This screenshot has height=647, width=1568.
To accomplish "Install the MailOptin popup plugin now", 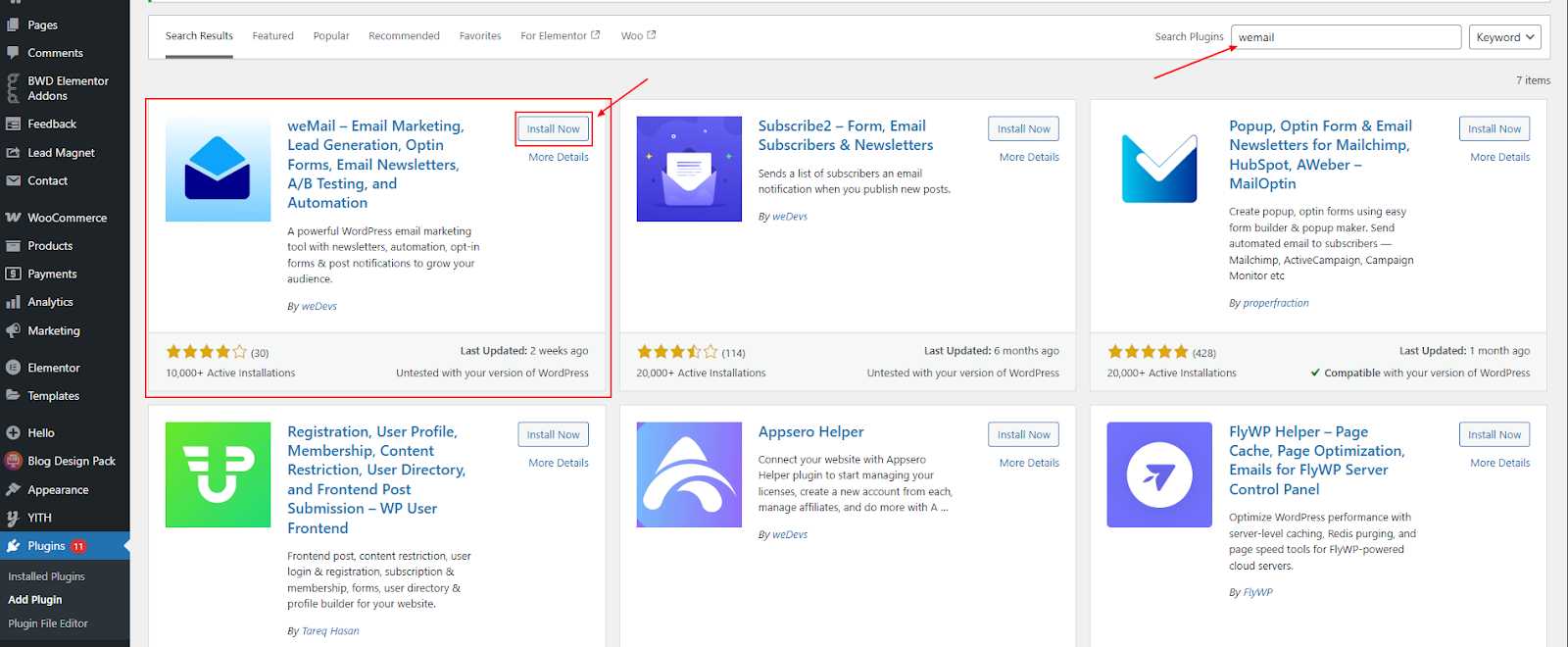I will click(x=1494, y=129).
